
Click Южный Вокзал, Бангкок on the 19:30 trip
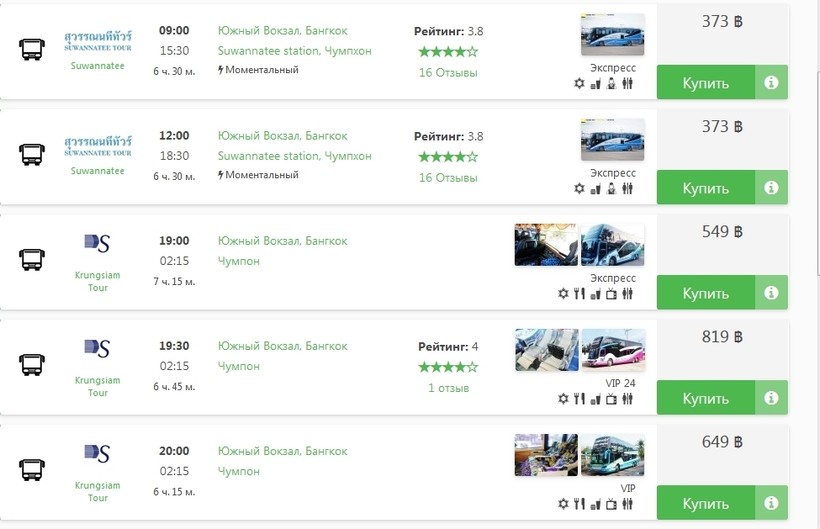[x=282, y=346]
